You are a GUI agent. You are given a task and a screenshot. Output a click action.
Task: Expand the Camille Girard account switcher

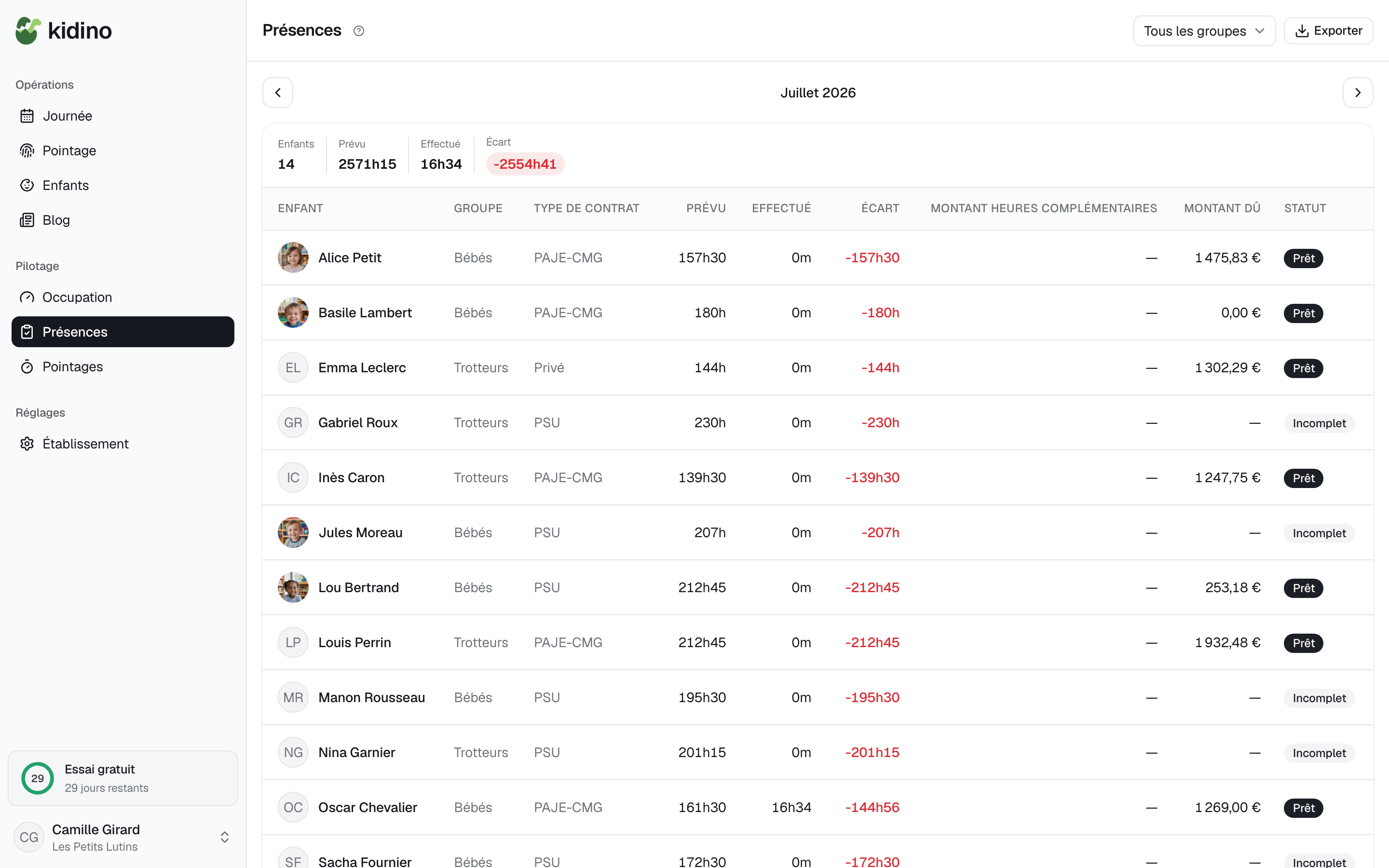[224, 837]
